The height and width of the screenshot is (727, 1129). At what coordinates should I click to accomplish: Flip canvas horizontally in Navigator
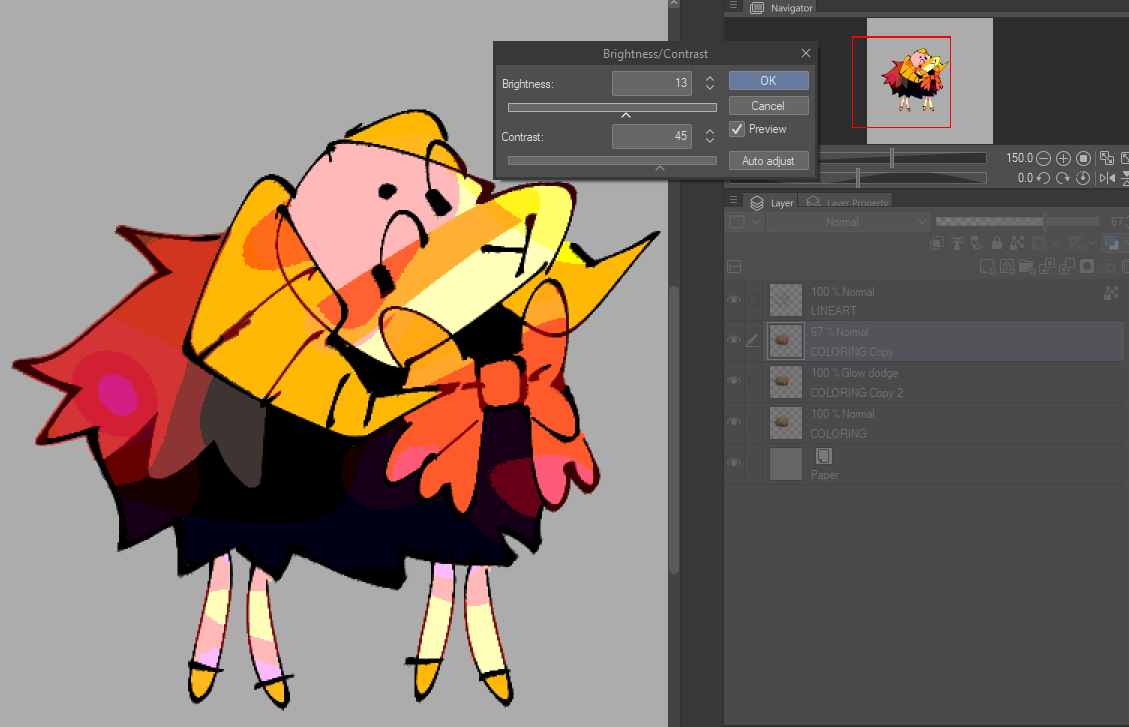tap(1107, 178)
